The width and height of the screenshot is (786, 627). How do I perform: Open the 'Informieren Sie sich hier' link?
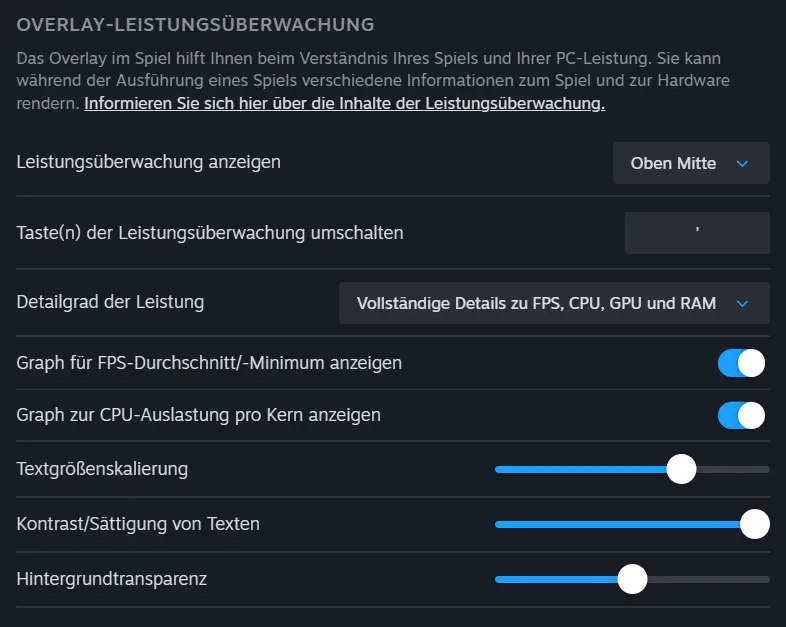(x=344, y=104)
